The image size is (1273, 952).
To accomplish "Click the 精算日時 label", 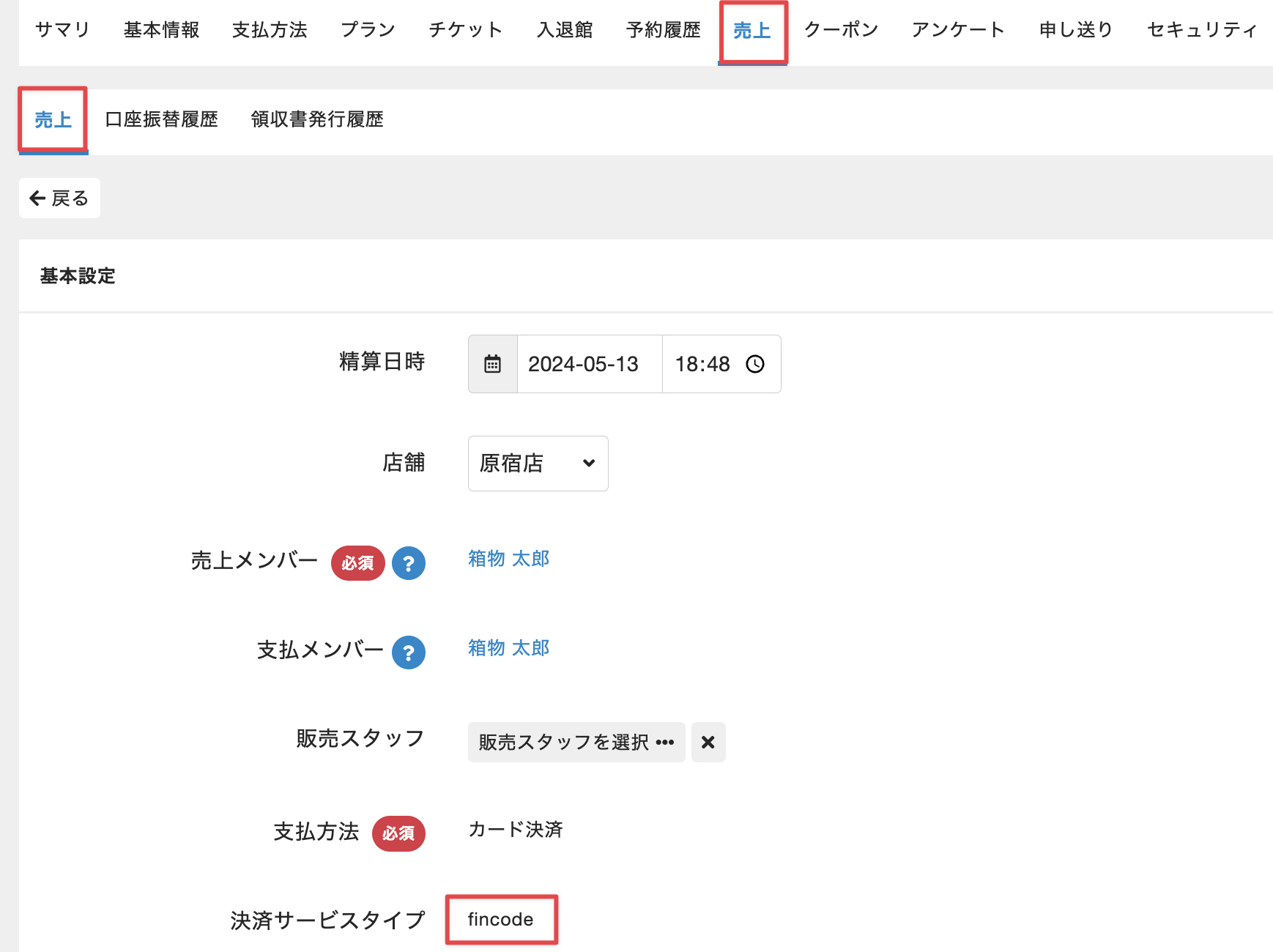I will click(x=382, y=362).
